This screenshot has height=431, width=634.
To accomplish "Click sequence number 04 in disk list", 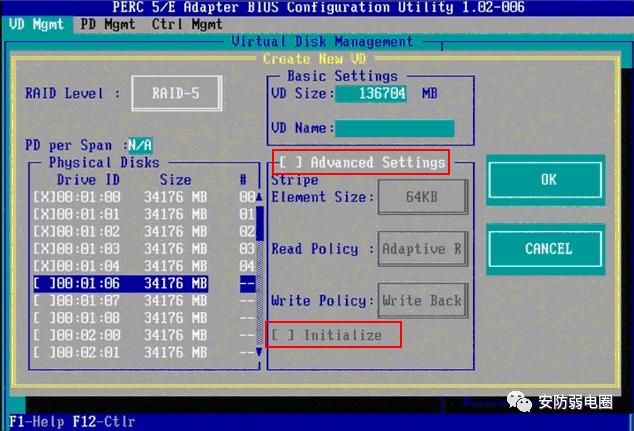I will pos(247,266).
